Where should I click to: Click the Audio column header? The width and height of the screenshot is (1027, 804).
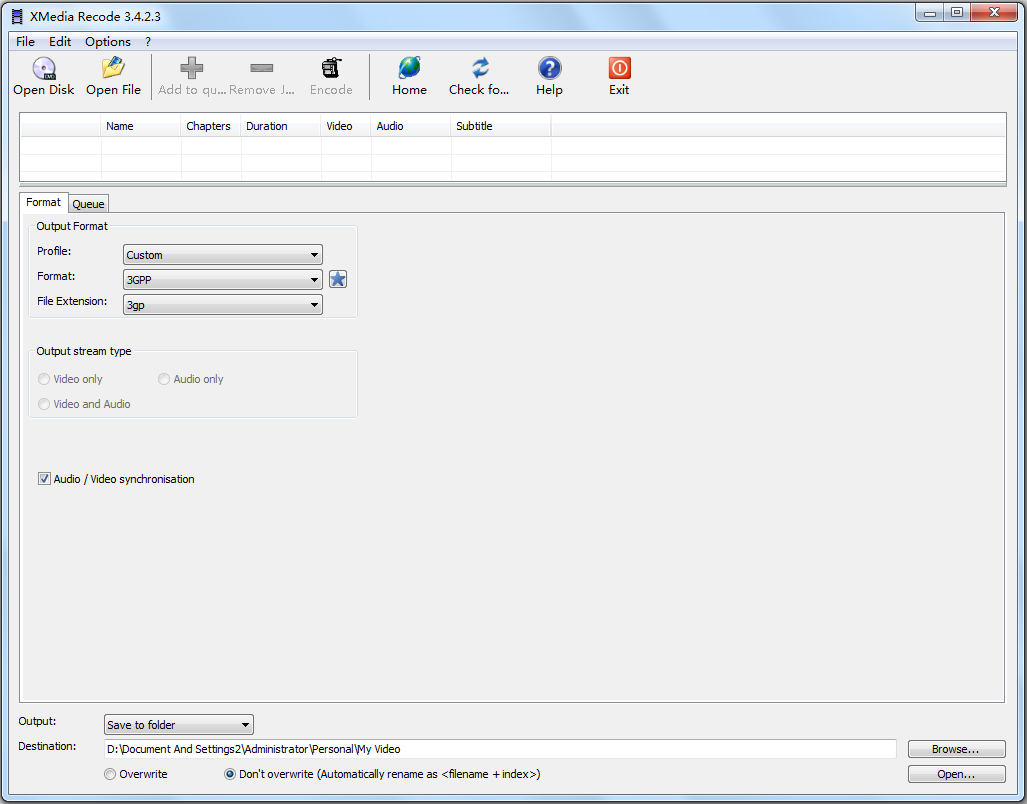pyautogui.click(x=411, y=126)
